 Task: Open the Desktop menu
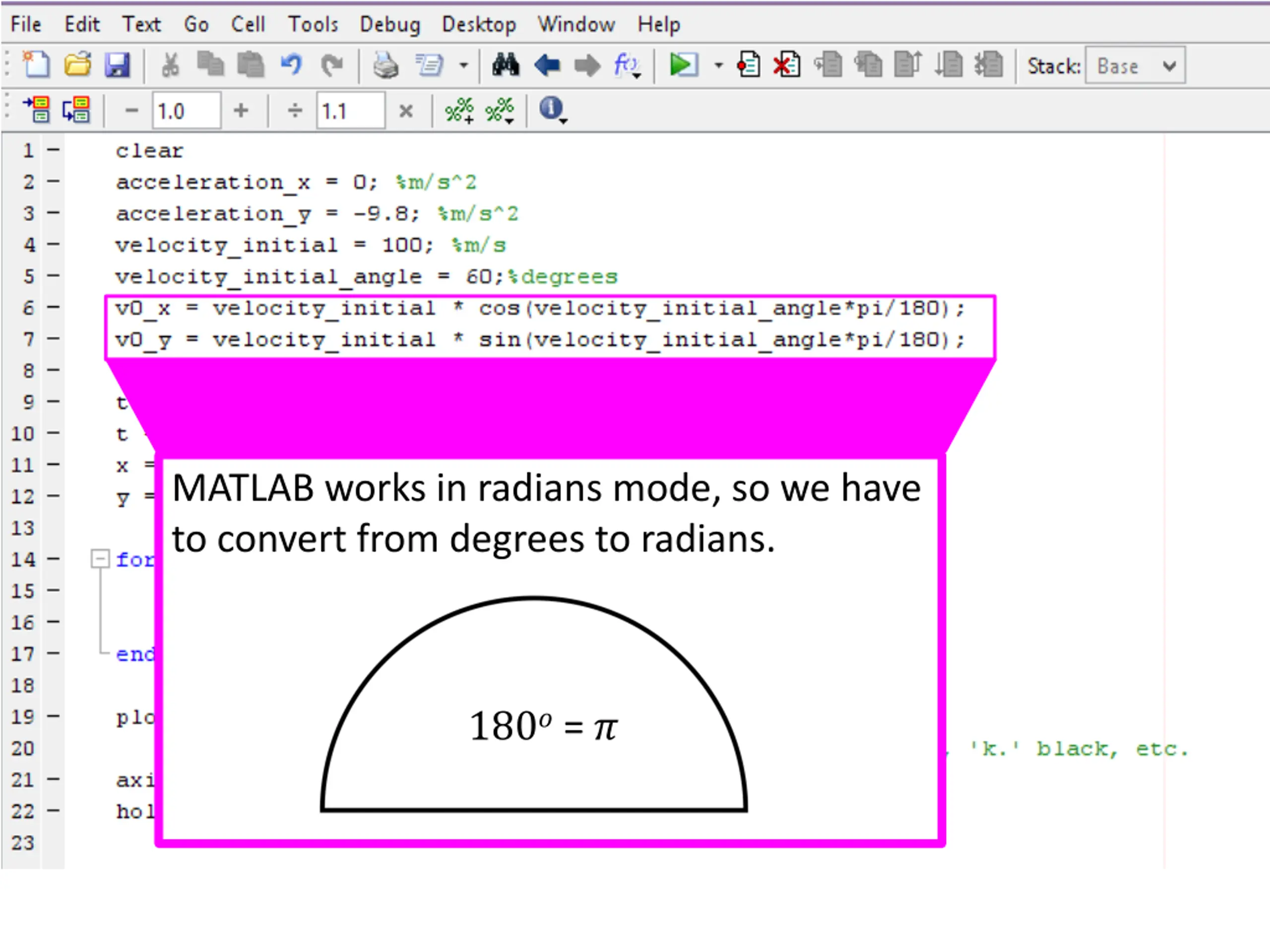[479, 25]
